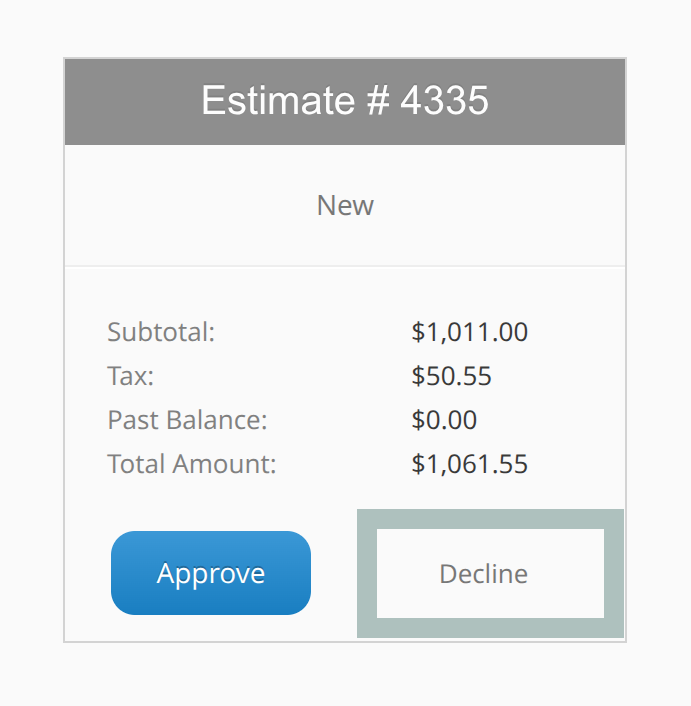Click the Estimate # 4335 header title

[345, 101]
